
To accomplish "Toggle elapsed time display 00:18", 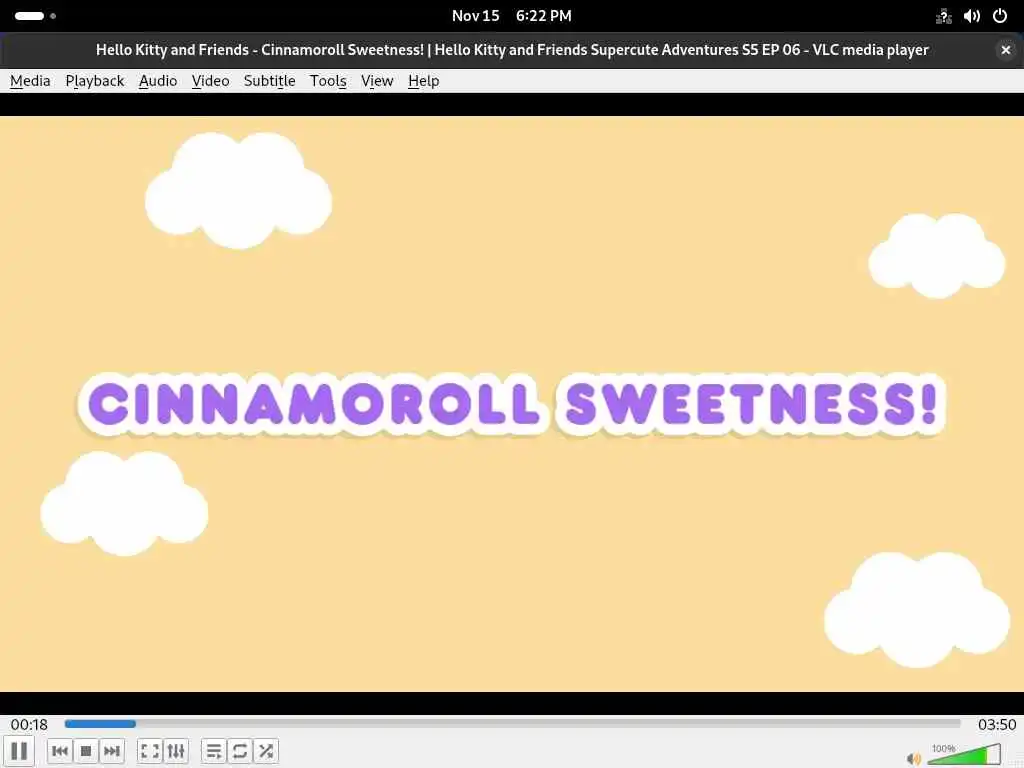I will point(29,724).
